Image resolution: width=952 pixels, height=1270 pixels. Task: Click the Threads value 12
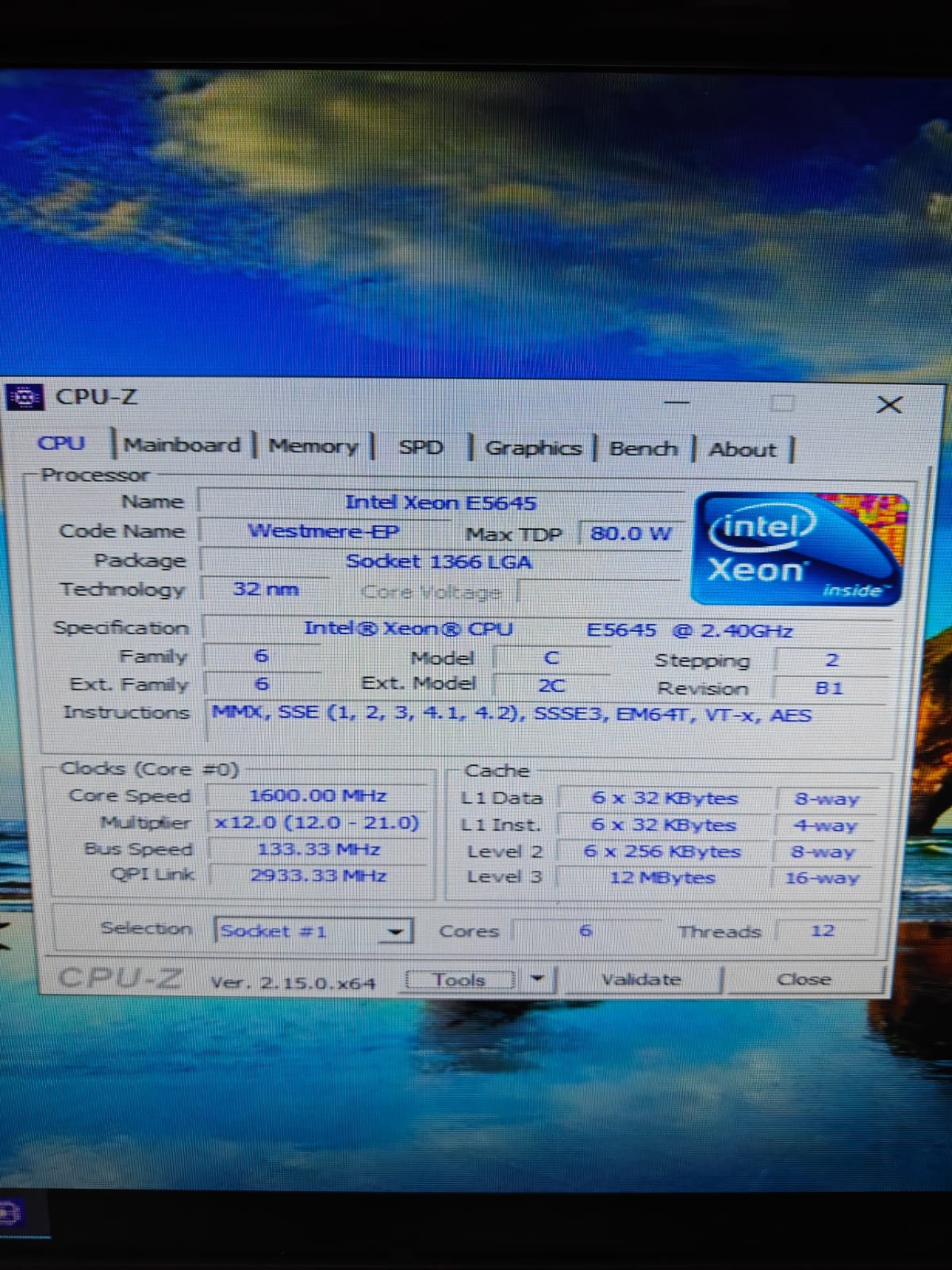(x=823, y=930)
